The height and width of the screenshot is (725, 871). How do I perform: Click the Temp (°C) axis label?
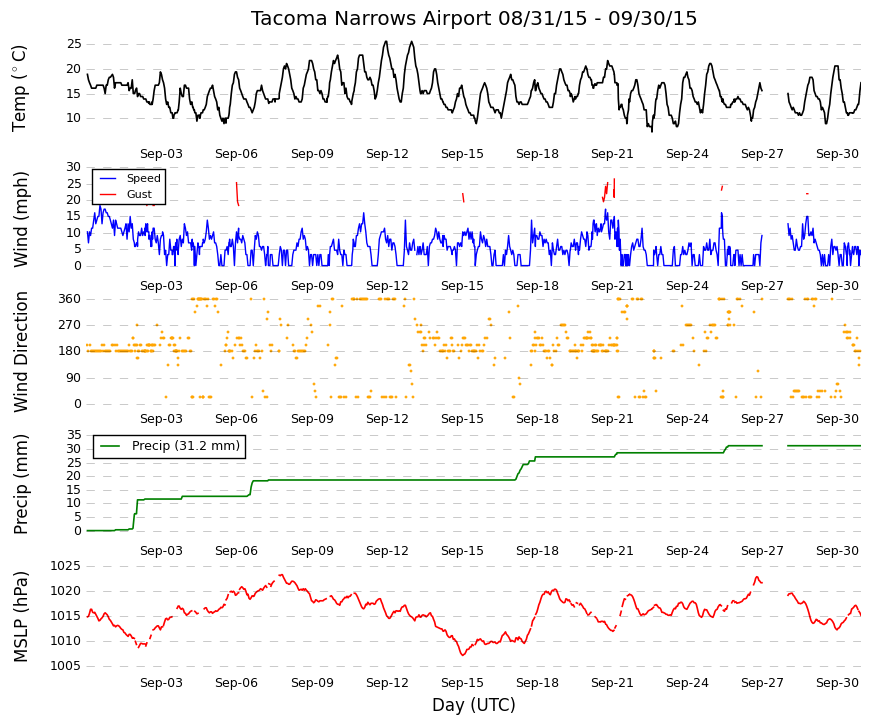[19, 88]
